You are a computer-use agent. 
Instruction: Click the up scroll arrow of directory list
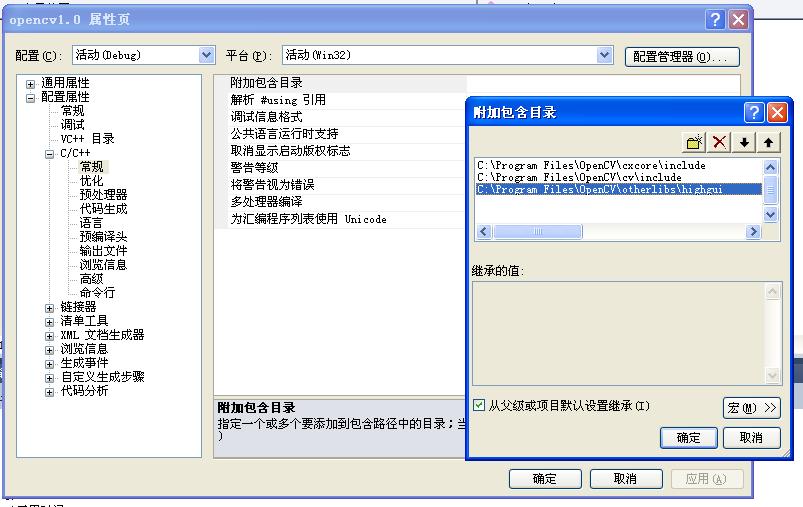pos(770,167)
